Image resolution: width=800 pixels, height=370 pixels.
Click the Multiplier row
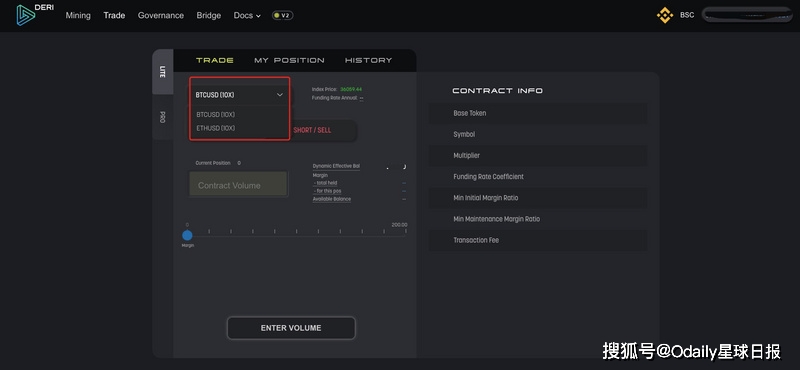[x=538, y=156]
